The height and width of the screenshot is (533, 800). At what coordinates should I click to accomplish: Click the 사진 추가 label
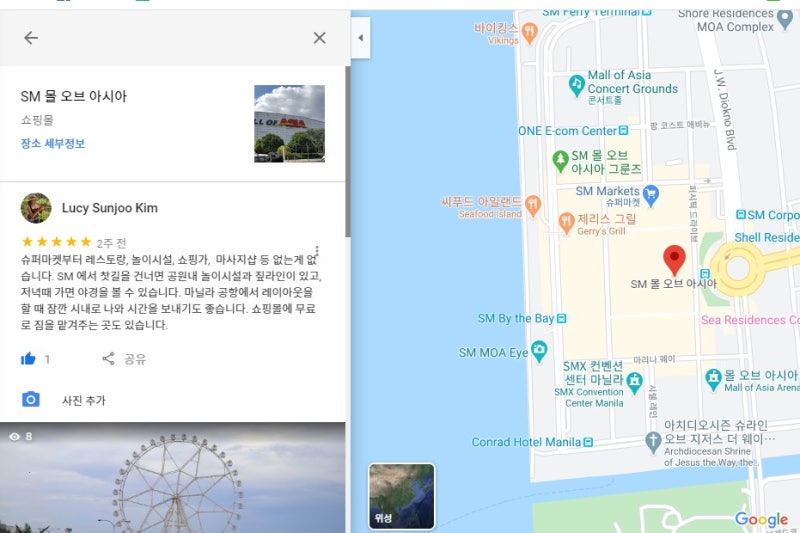[x=84, y=400]
